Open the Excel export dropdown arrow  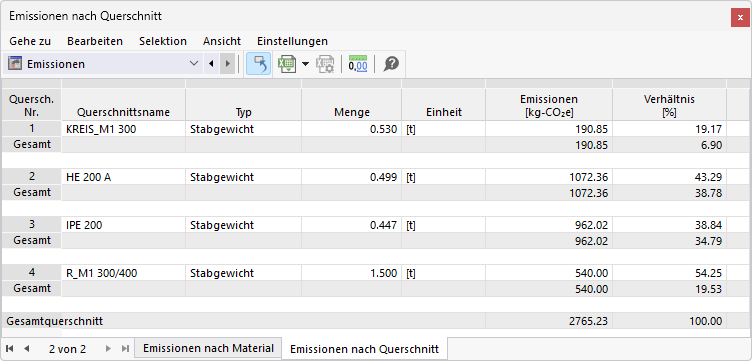coord(306,64)
